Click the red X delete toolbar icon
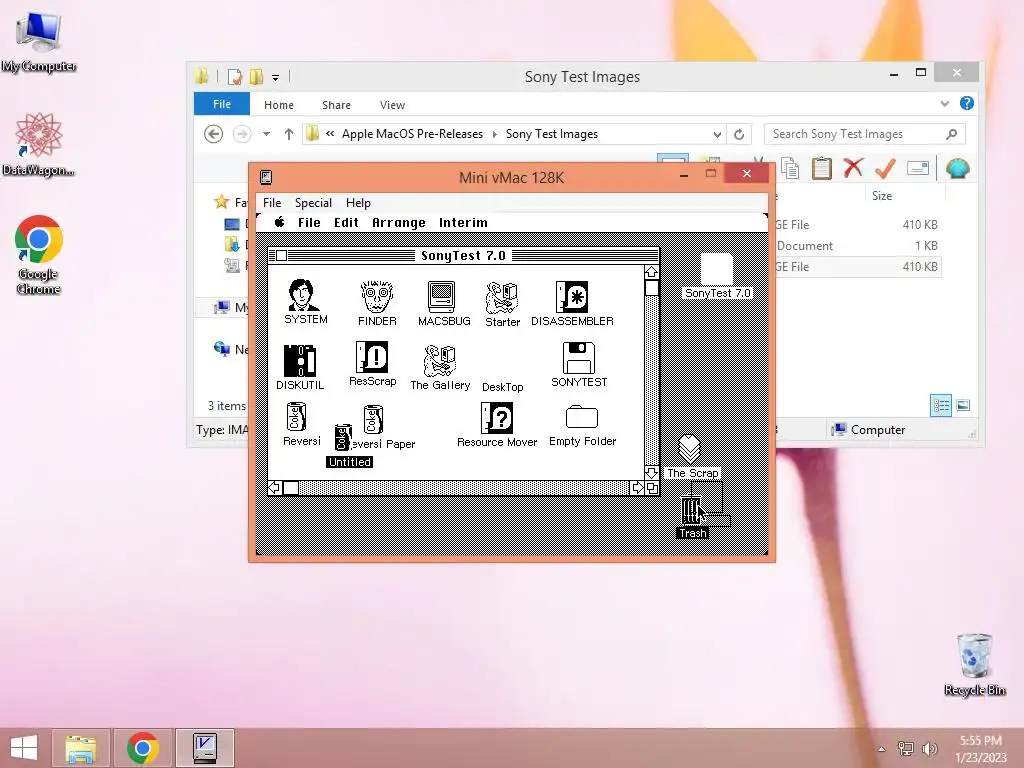 tap(853, 168)
